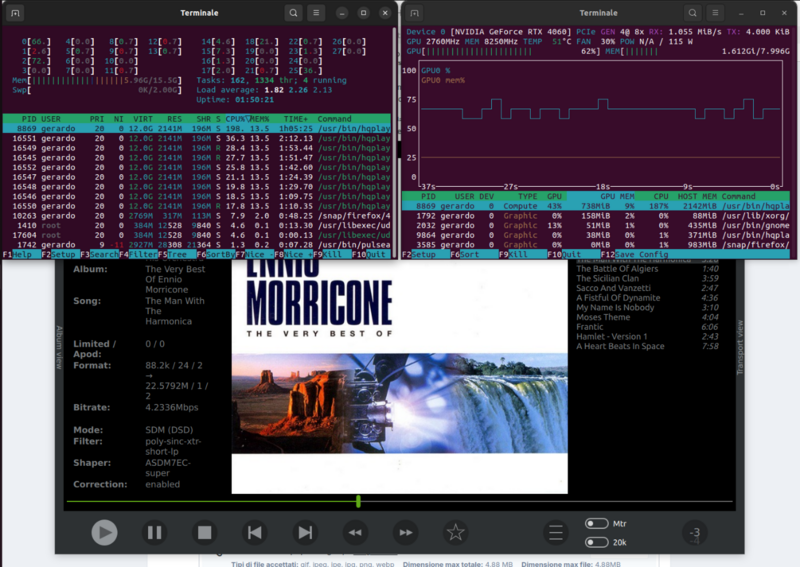Click the green playback position marker
Image resolution: width=800 pixels, height=567 pixels.
coord(358,501)
